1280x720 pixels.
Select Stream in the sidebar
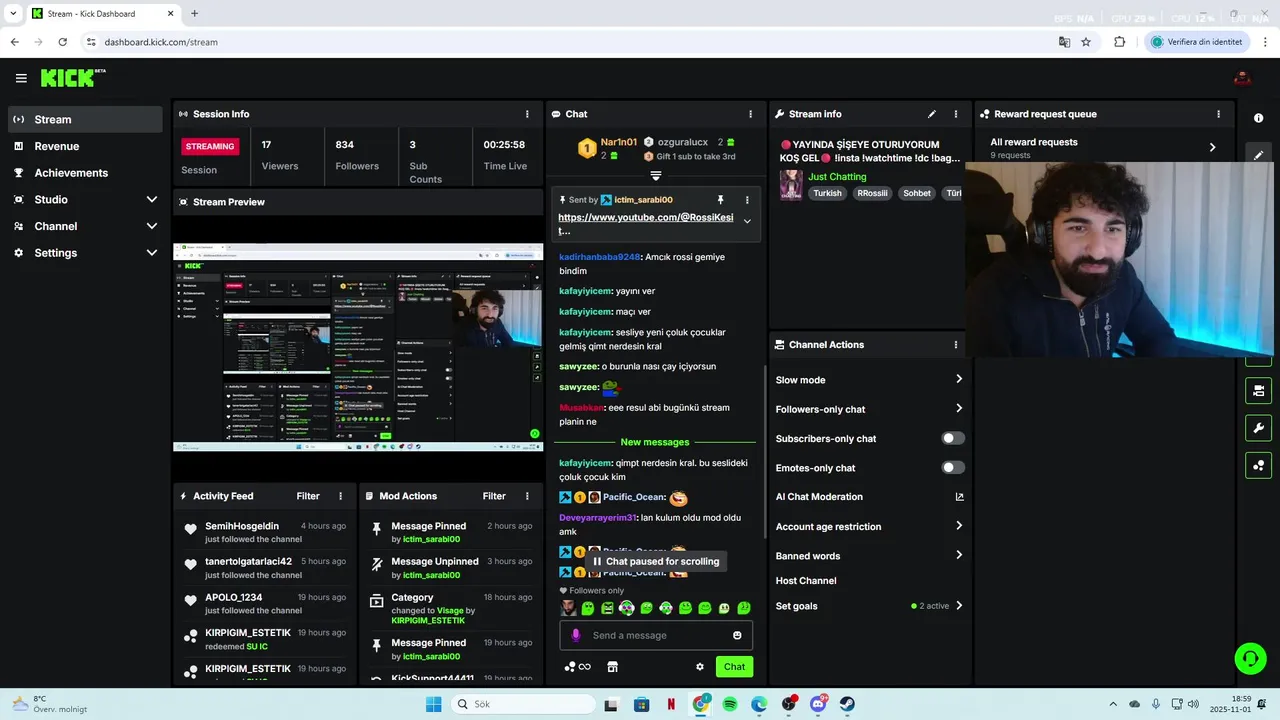pos(85,119)
